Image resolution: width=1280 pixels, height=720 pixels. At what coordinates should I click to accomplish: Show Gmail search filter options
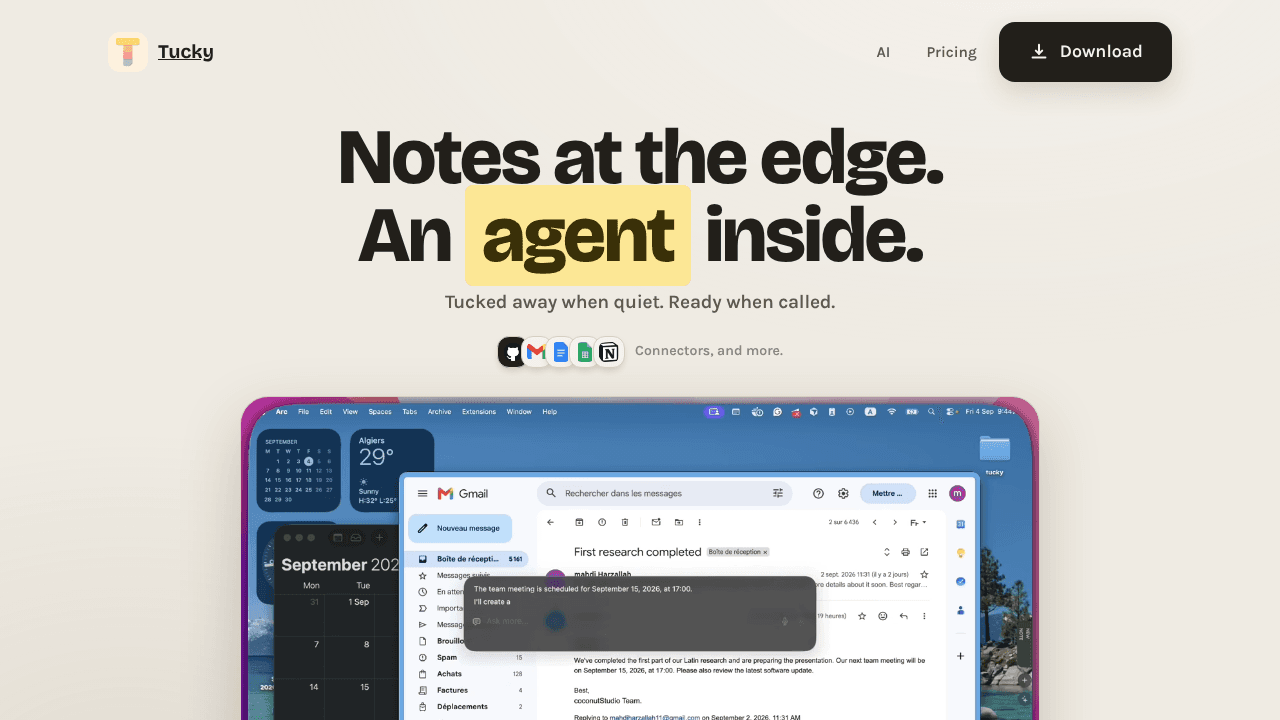(x=778, y=493)
